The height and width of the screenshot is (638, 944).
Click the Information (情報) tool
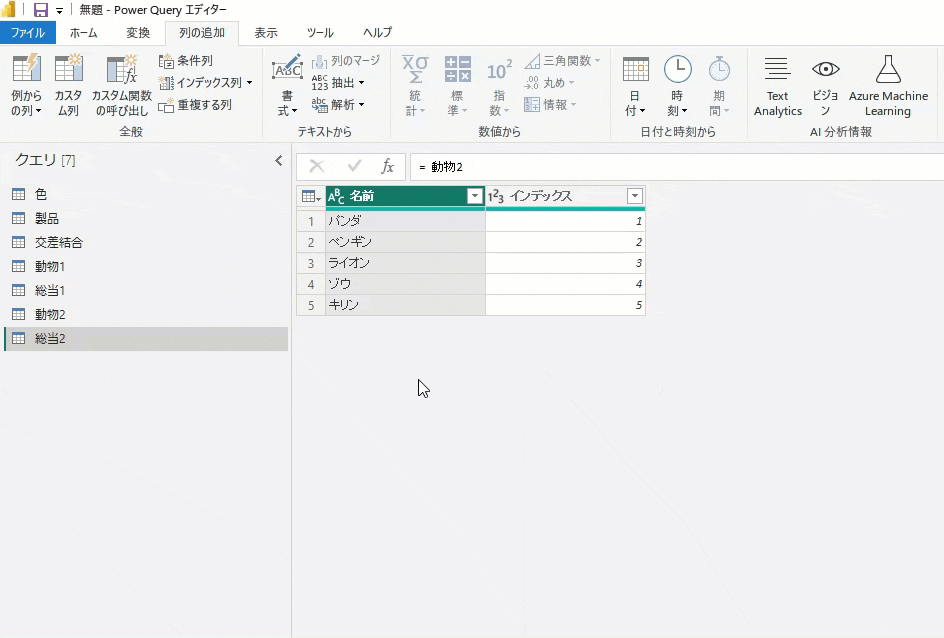click(x=550, y=105)
